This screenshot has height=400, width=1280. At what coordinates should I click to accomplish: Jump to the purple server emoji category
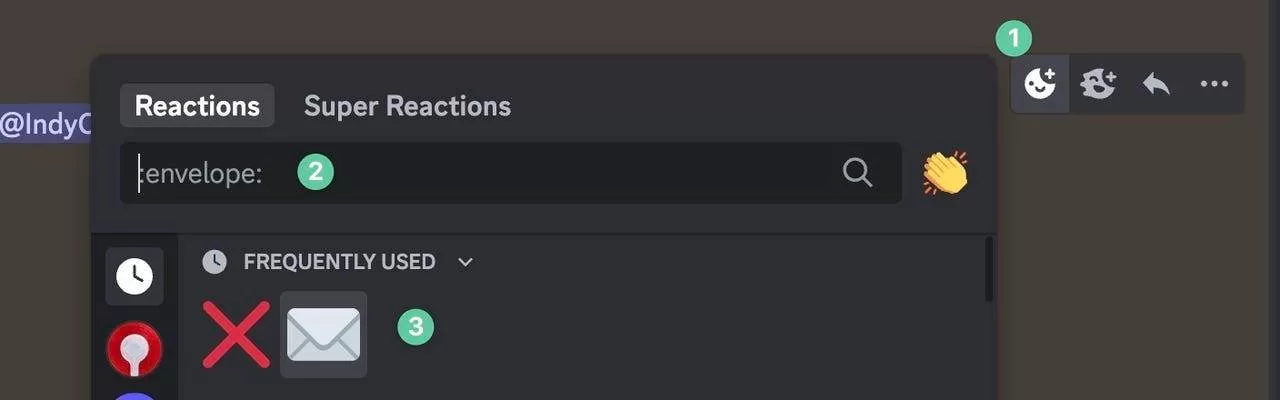click(134, 396)
